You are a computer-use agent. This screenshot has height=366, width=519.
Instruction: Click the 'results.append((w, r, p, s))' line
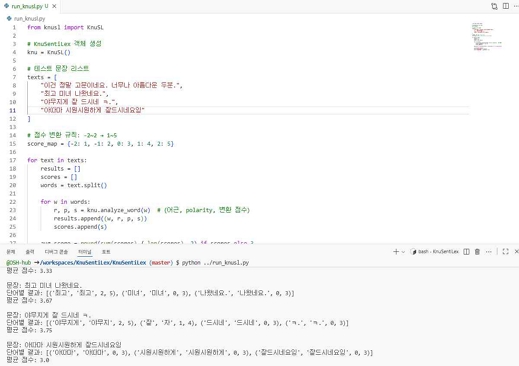[100, 219]
